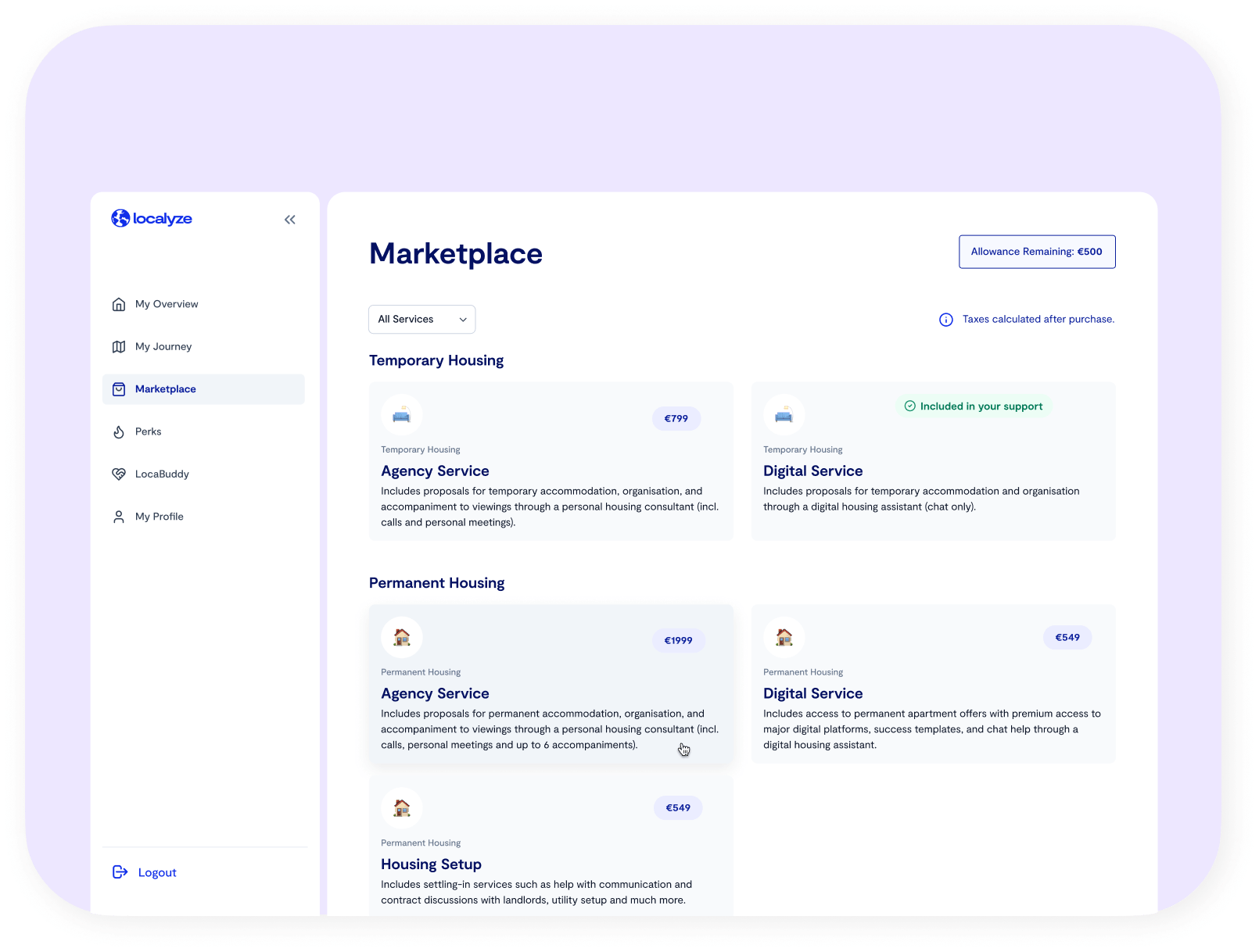The image size is (1259, 952).
Task: Select the €799 price badge
Action: tap(676, 419)
